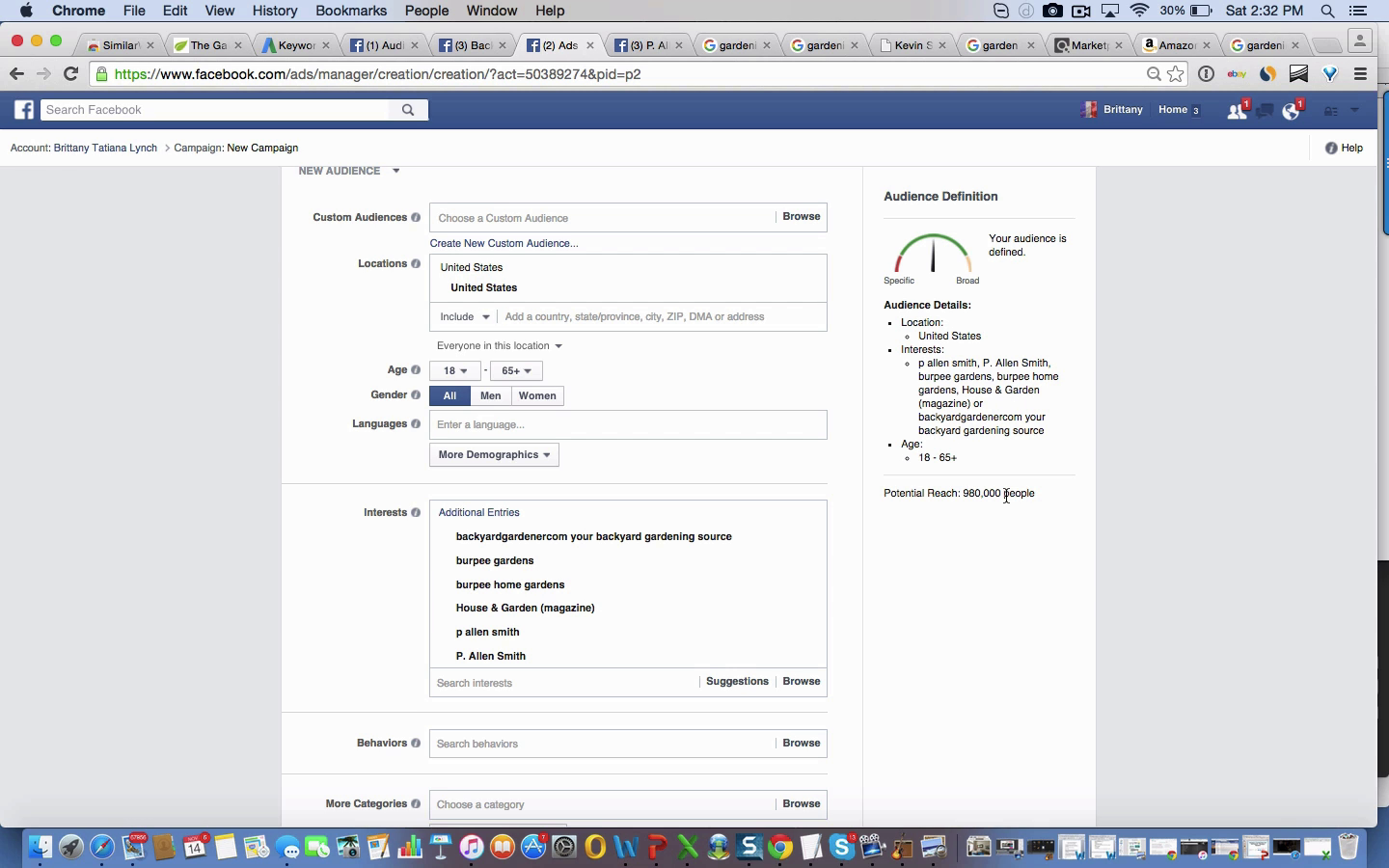Click info icon next to Age
This screenshot has width=1389, height=868.
pos(416,370)
